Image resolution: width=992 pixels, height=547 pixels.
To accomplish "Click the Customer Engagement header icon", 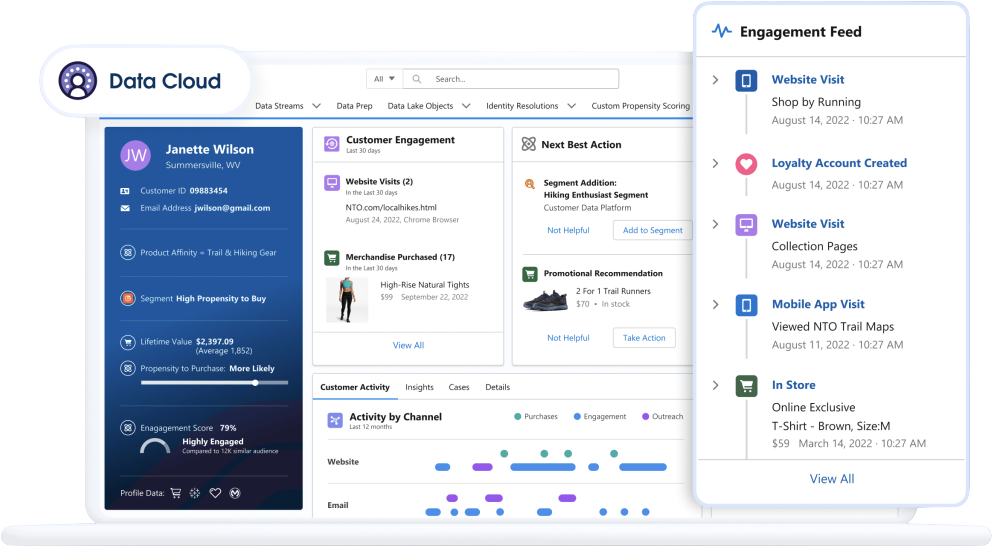I will (332, 144).
